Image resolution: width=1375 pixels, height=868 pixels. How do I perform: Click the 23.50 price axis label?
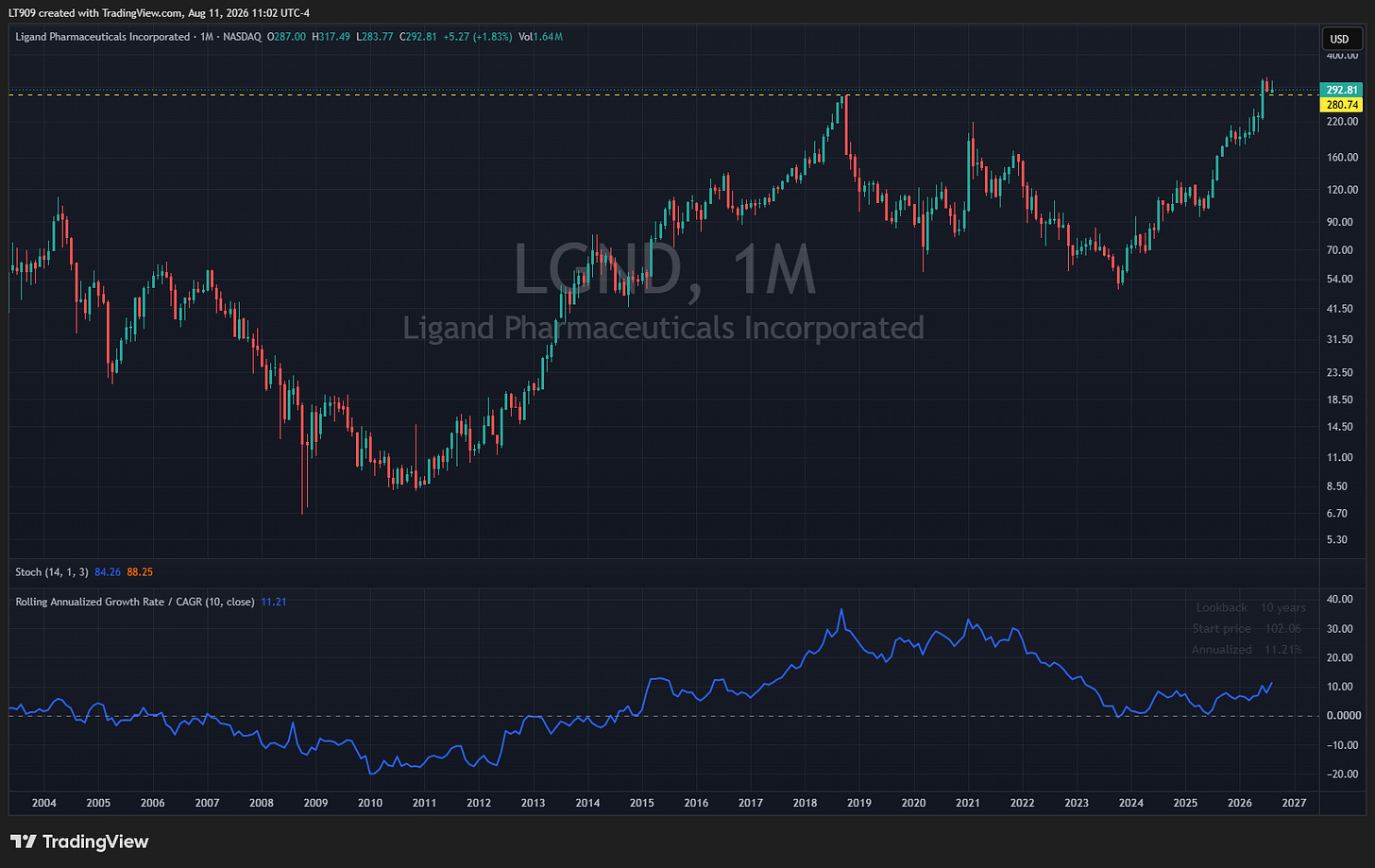1339,373
